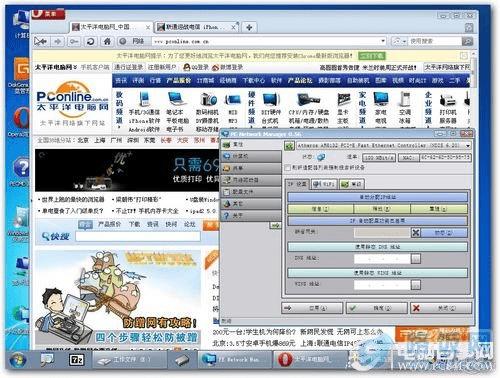500x378 pixels.
Task: Open the Windows Start button
Action: [17, 361]
